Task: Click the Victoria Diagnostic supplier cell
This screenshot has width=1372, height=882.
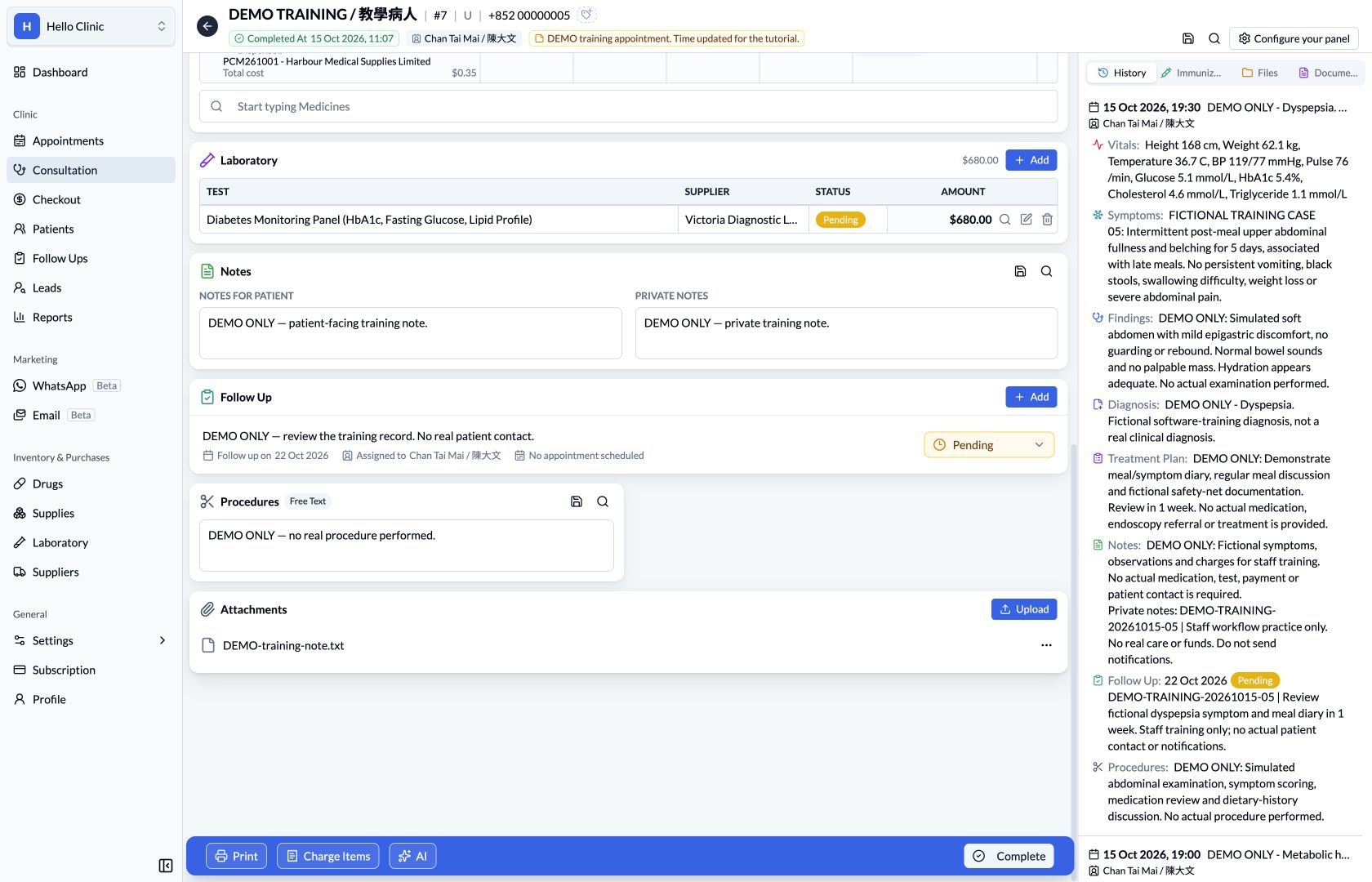Action: tap(743, 220)
